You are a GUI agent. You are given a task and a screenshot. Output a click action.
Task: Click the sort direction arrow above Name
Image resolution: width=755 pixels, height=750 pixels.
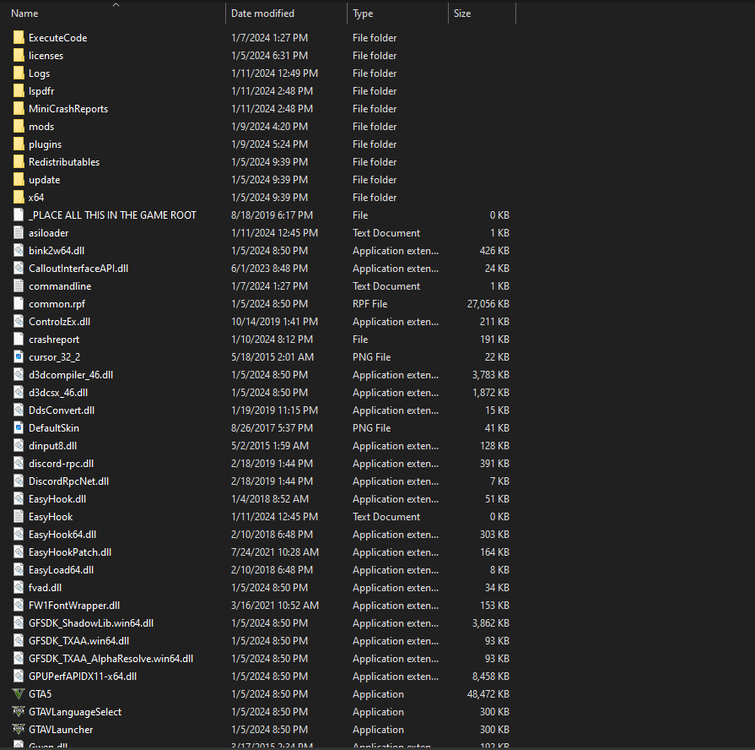coord(116,5)
